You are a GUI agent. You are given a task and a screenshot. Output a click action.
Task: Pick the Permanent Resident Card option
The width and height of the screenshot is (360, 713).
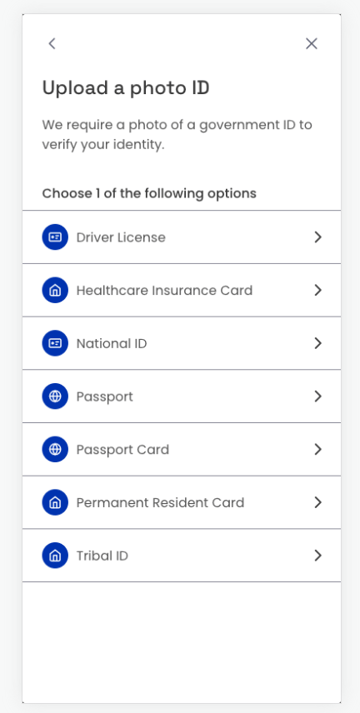point(182,502)
